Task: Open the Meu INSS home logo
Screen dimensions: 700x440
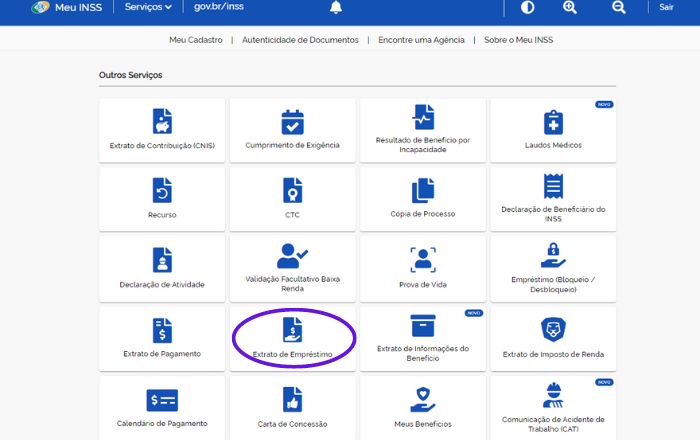Action: (x=68, y=7)
